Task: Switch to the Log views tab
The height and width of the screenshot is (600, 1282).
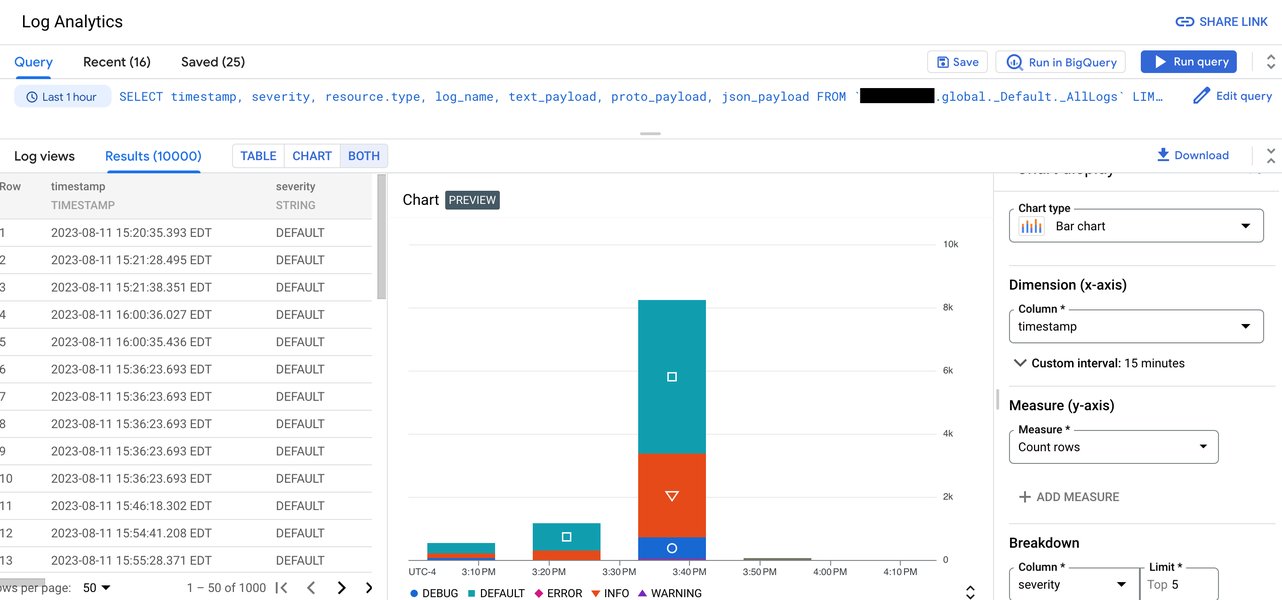Action: pos(44,156)
